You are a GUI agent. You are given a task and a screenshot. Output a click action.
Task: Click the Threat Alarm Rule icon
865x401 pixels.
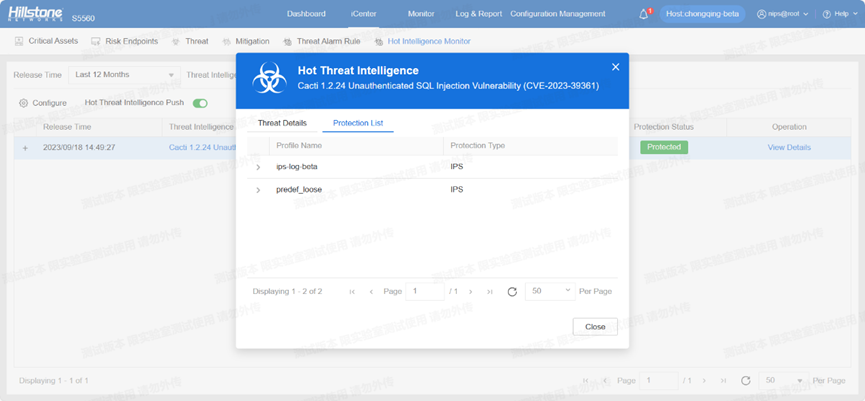(x=287, y=41)
